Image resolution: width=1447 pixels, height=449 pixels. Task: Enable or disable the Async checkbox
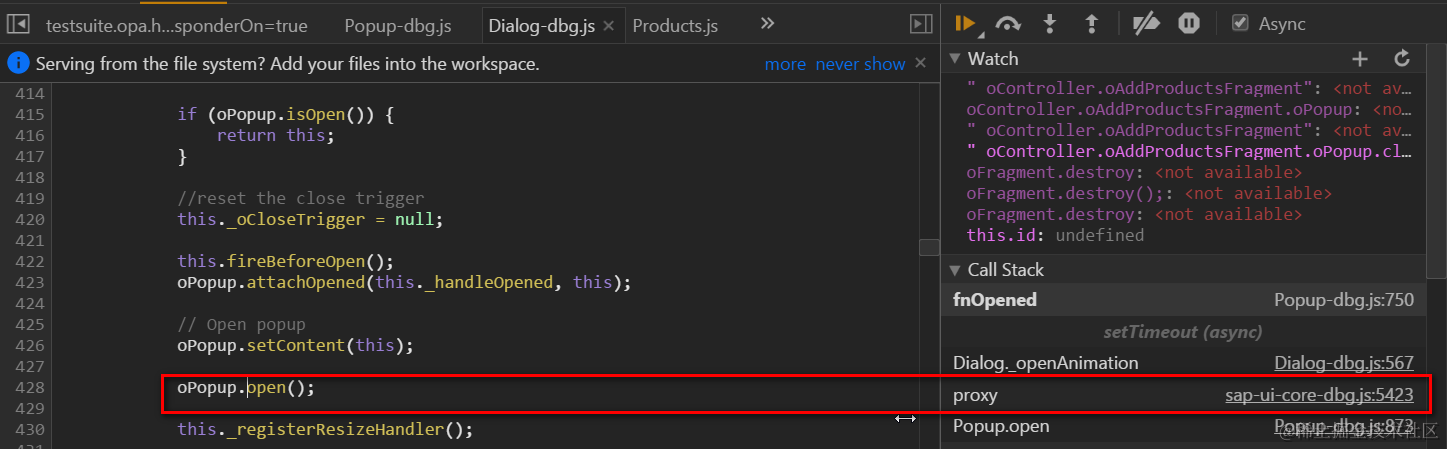click(x=1240, y=23)
